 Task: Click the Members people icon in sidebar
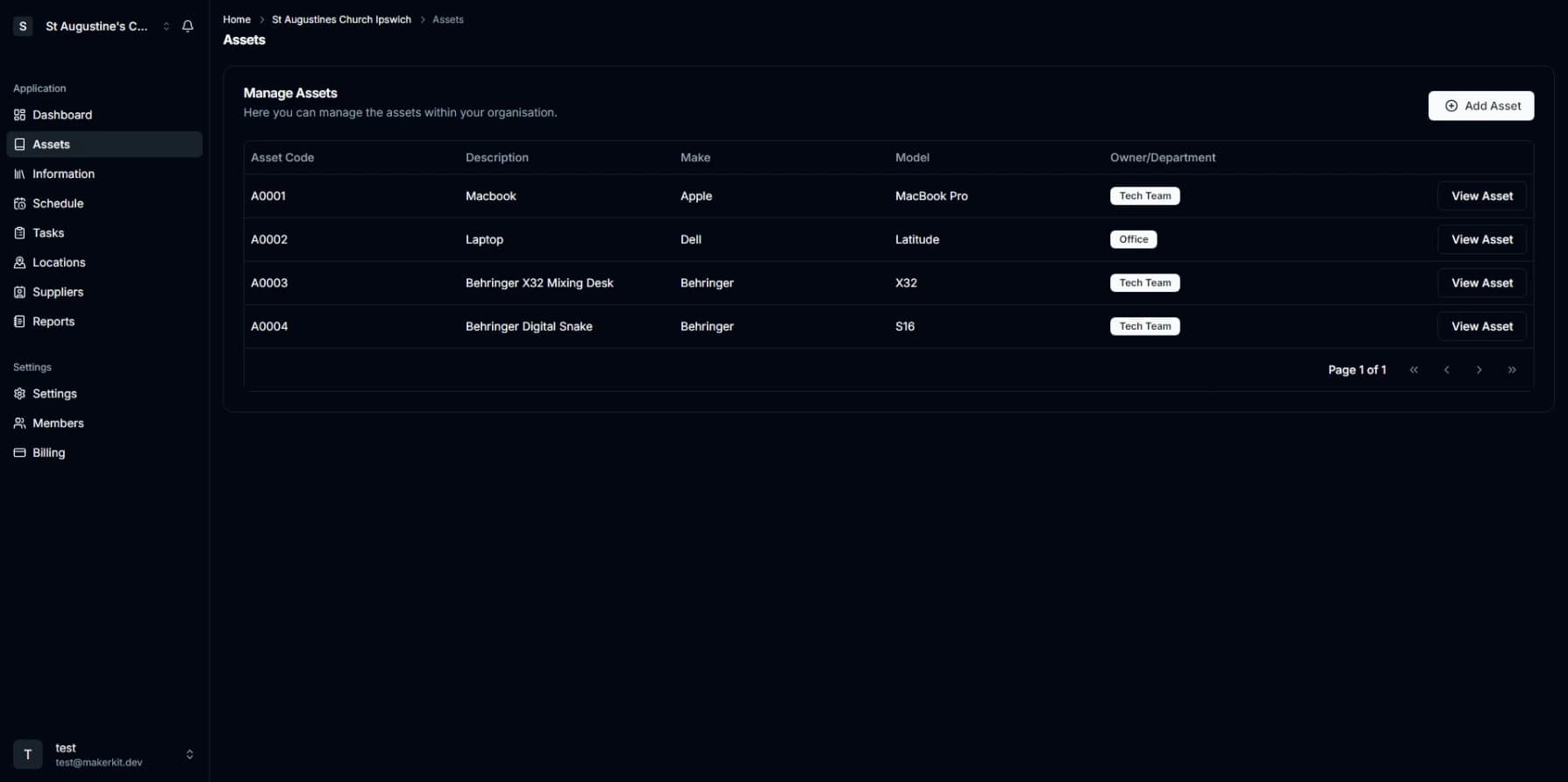coord(19,423)
